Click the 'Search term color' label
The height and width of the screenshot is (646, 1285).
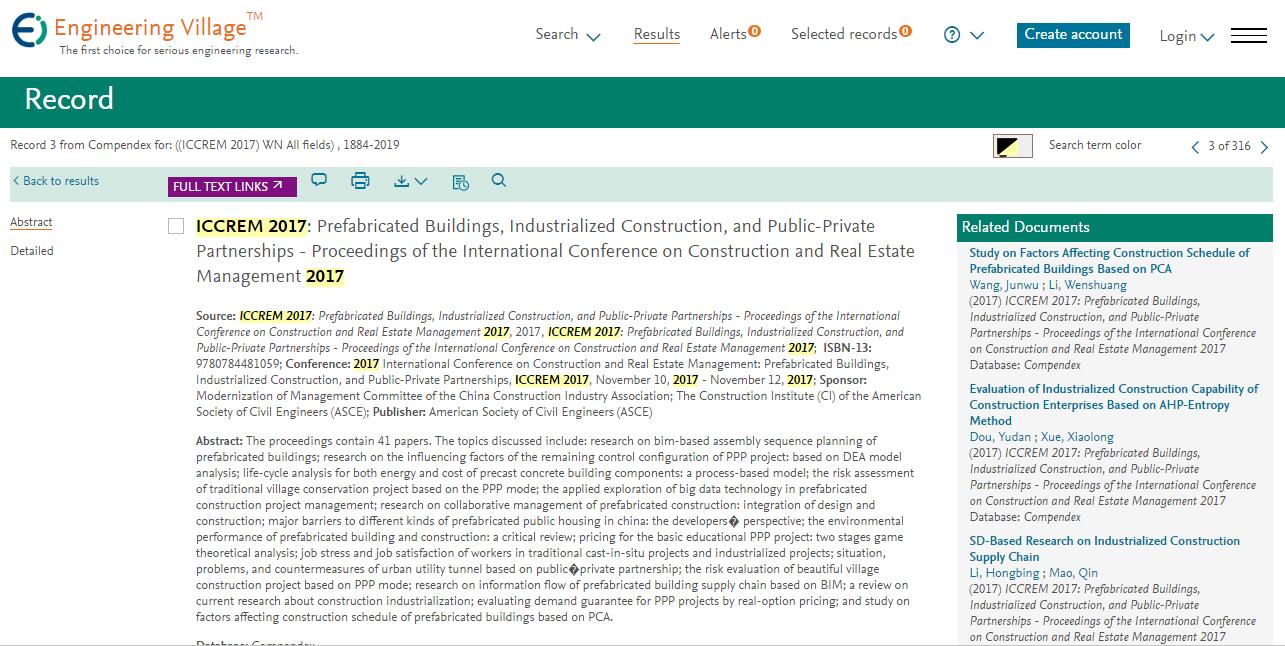(1095, 145)
